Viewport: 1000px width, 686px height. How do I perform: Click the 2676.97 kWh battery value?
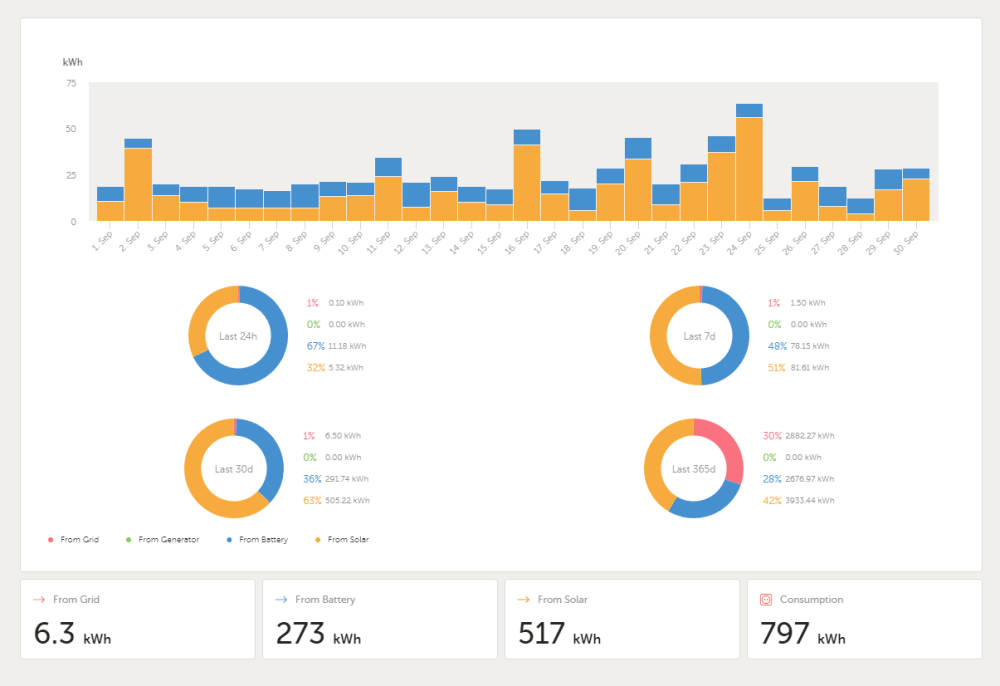click(809, 479)
